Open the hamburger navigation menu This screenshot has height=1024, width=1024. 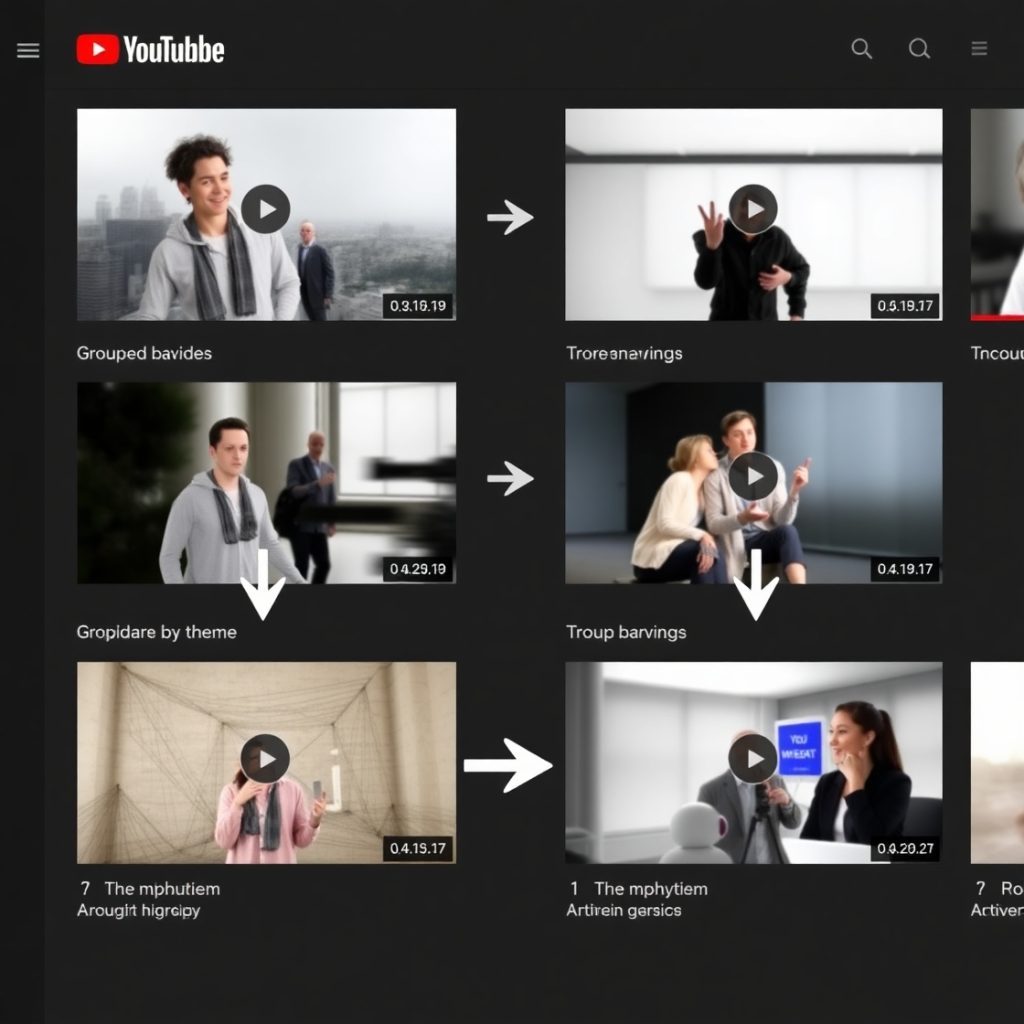[x=27, y=50]
